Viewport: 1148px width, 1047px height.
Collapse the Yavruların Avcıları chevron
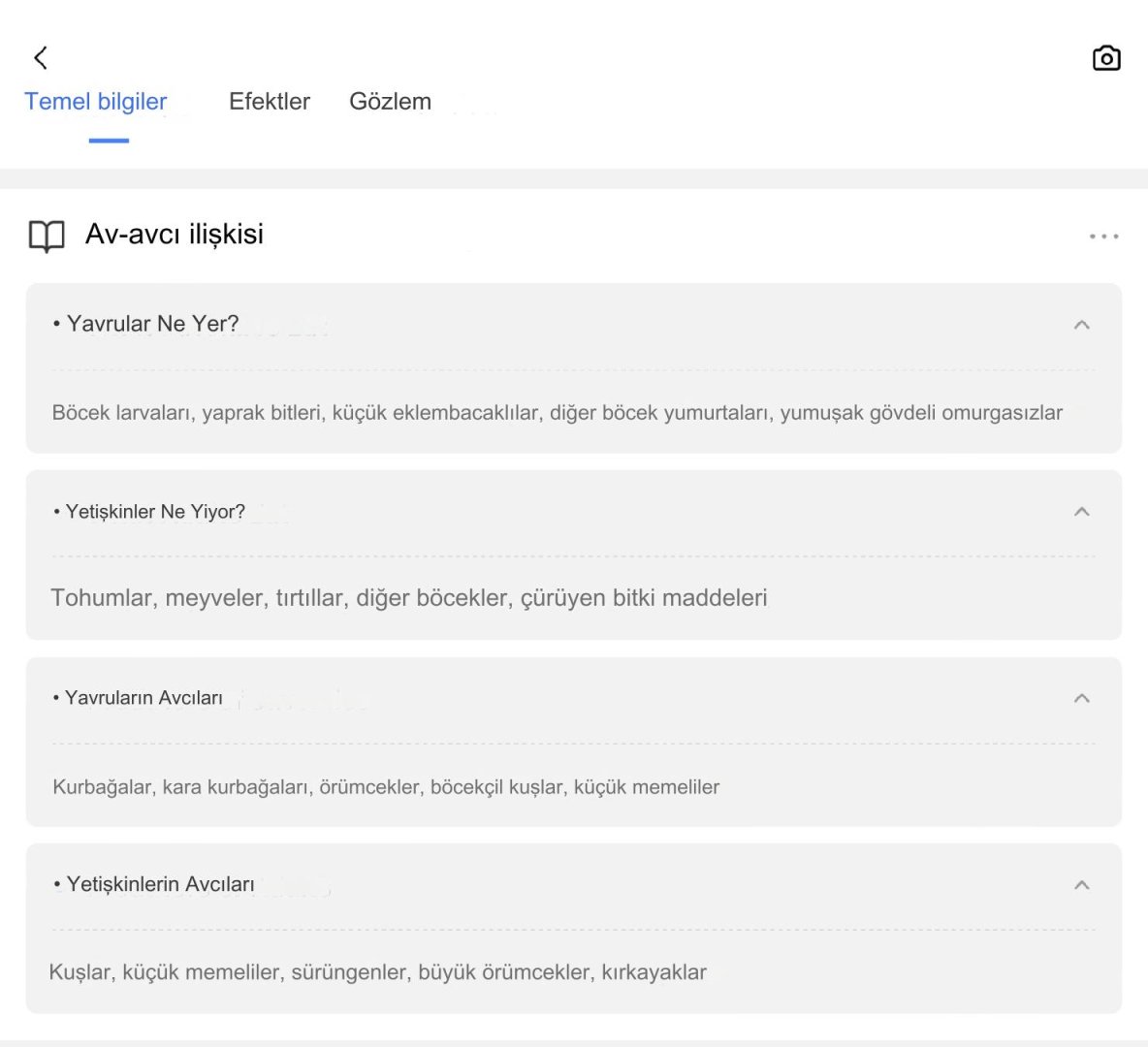(x=1082, y=698)
